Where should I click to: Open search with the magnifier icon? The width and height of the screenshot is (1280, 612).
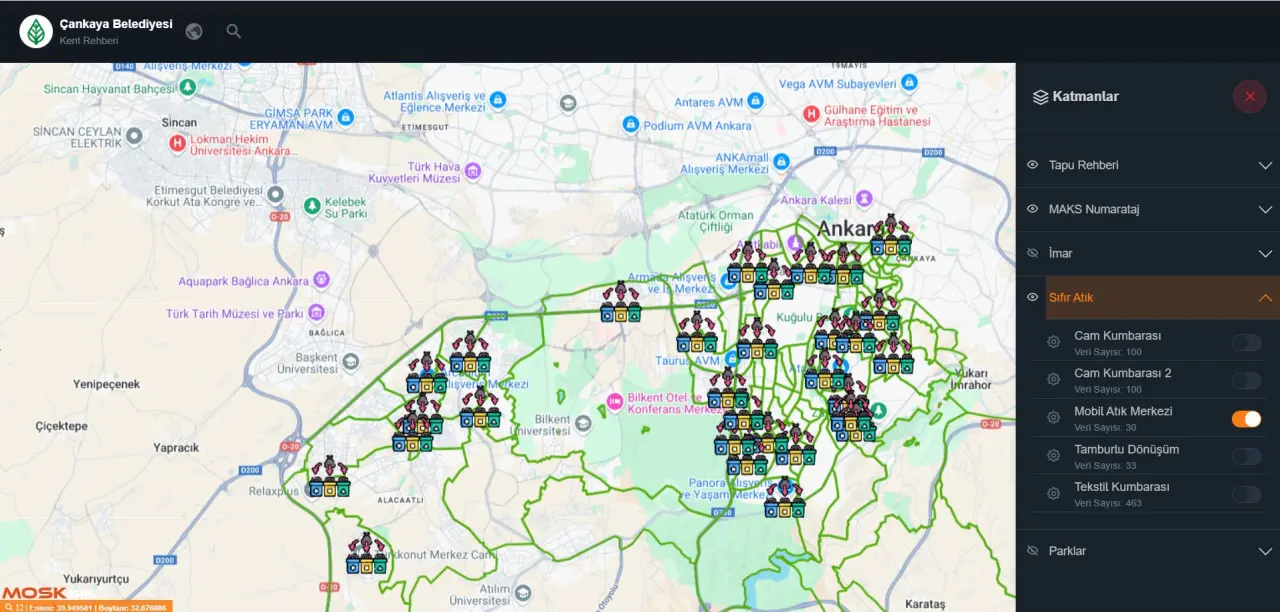[x=234, y=31]
